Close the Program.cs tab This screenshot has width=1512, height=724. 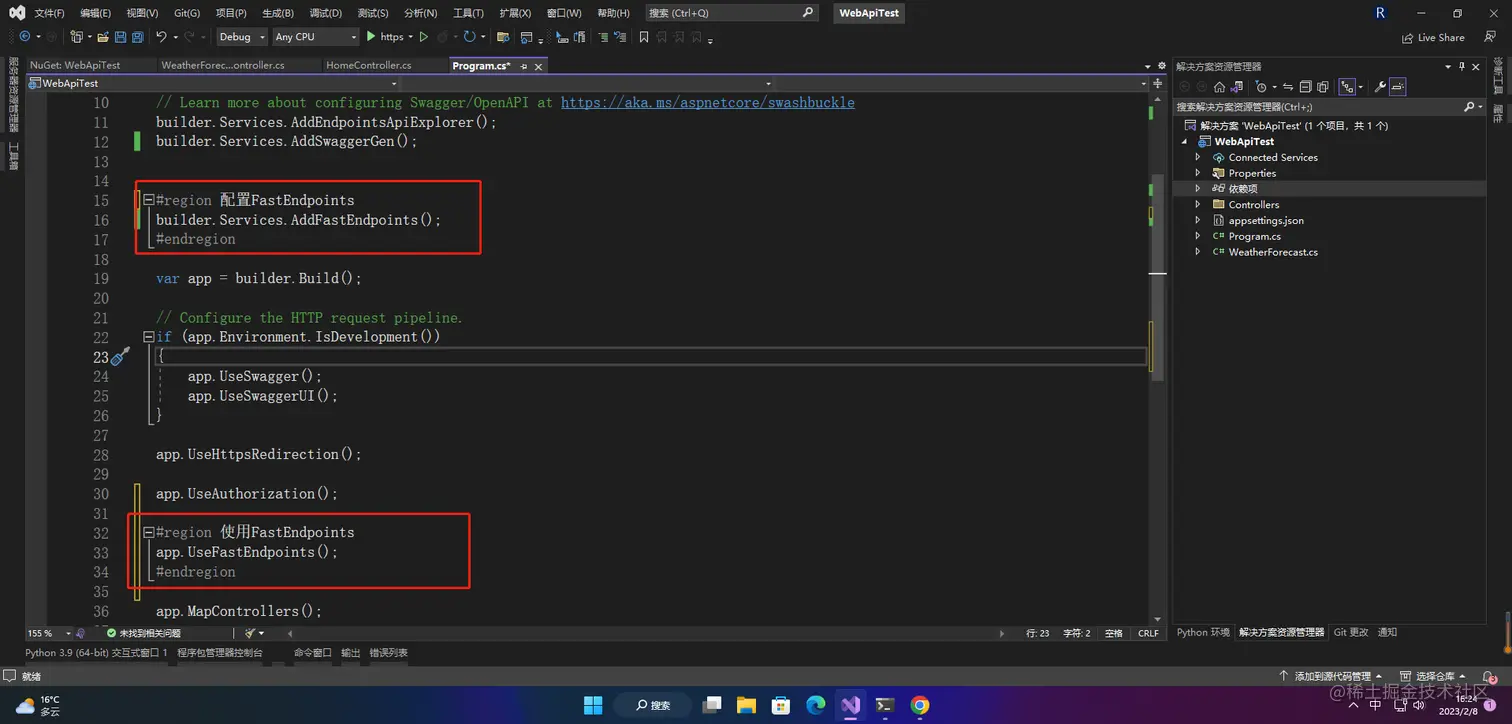[538, 66]
